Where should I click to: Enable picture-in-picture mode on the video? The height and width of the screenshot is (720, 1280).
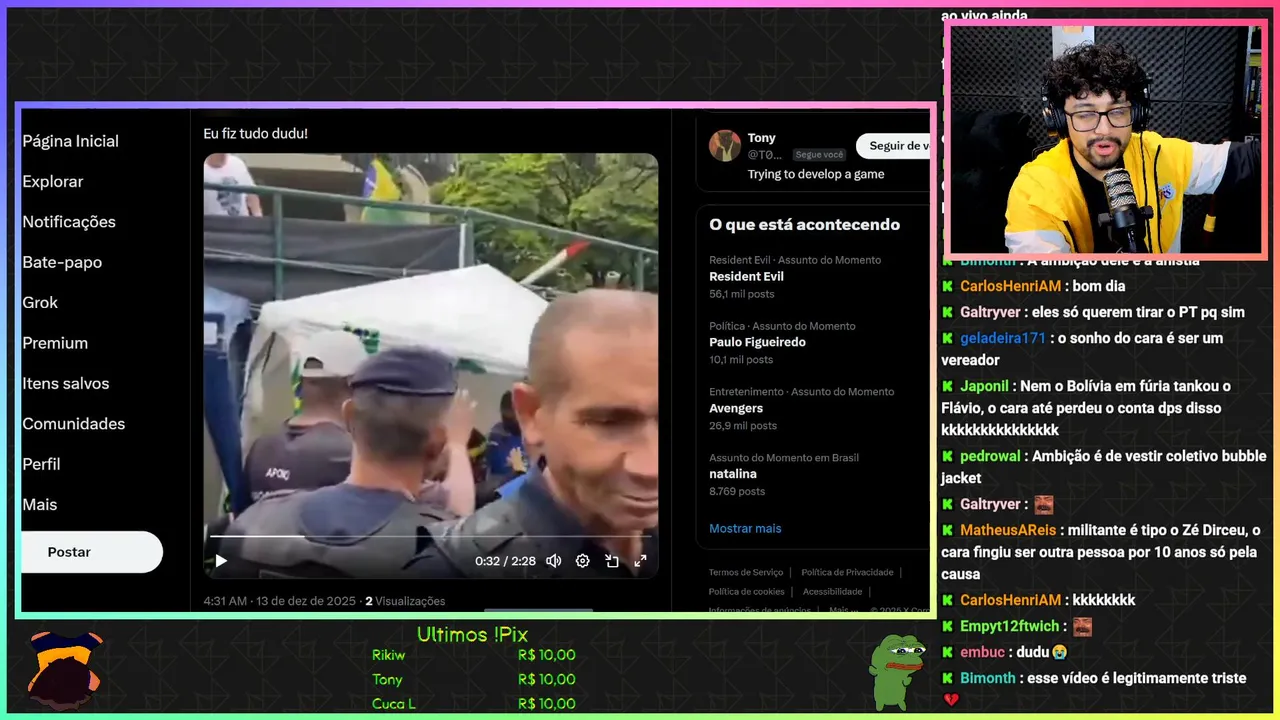tap(612, 561)
